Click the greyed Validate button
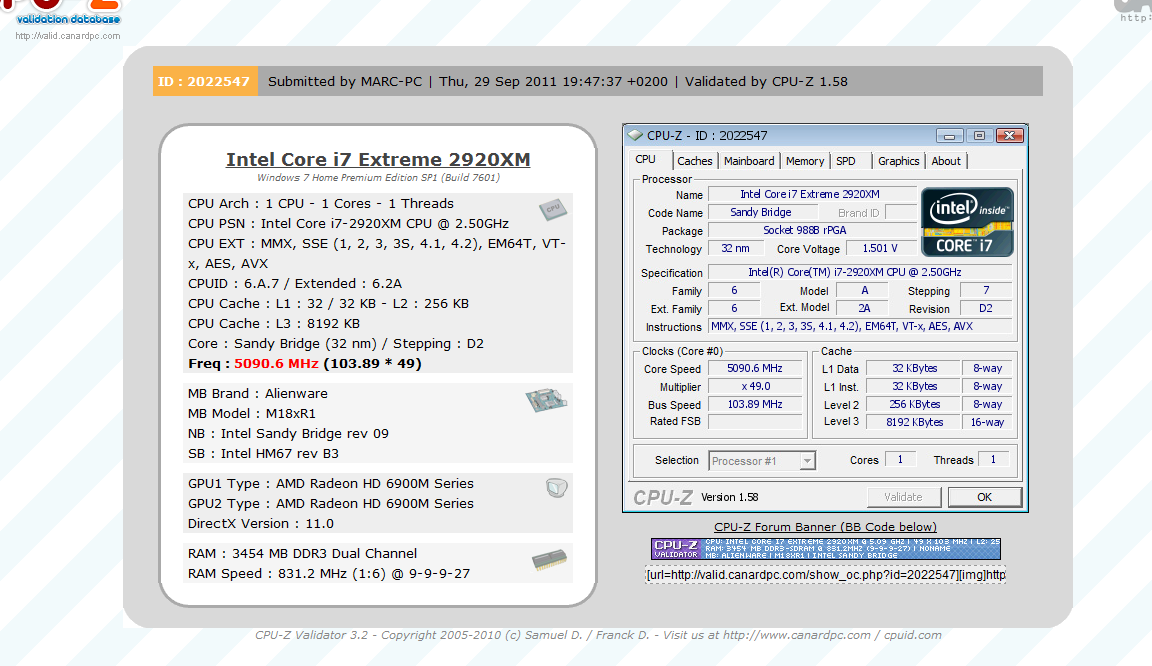This screenshot has width=1152, height=666. point(904,497)
